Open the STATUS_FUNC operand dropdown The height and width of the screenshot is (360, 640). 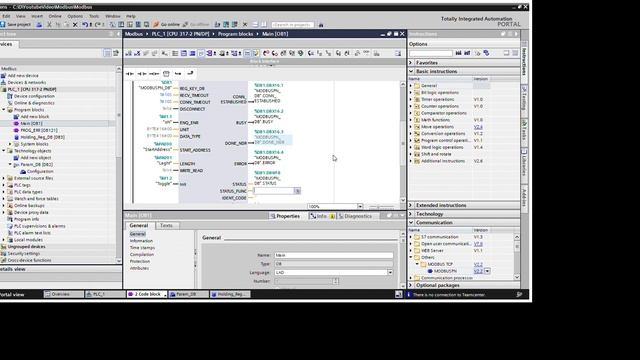point(298,191)
